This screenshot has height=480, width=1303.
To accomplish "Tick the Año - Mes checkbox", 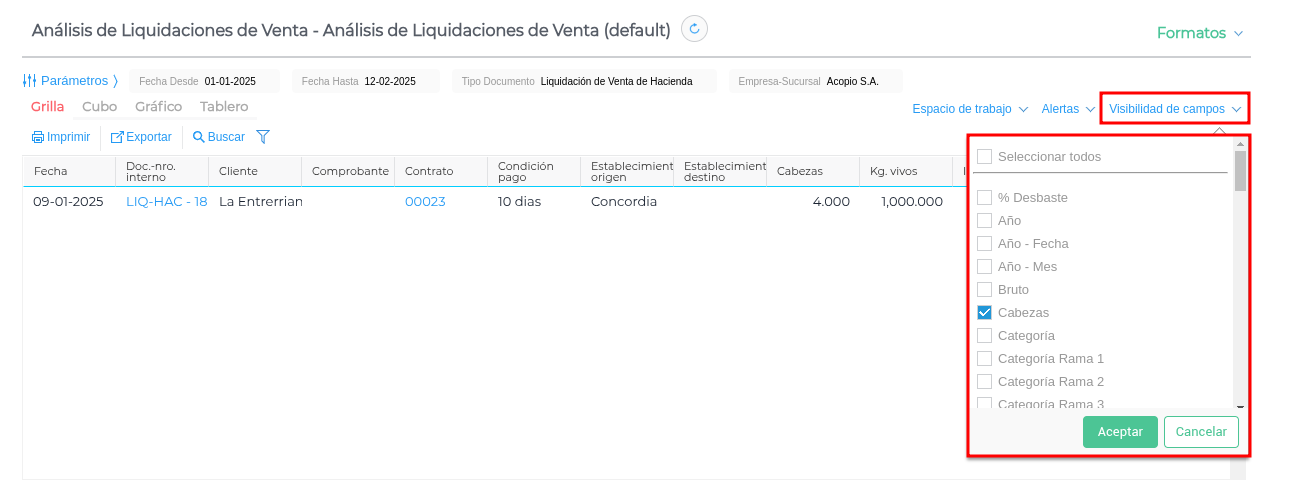I will click(985, 267).
